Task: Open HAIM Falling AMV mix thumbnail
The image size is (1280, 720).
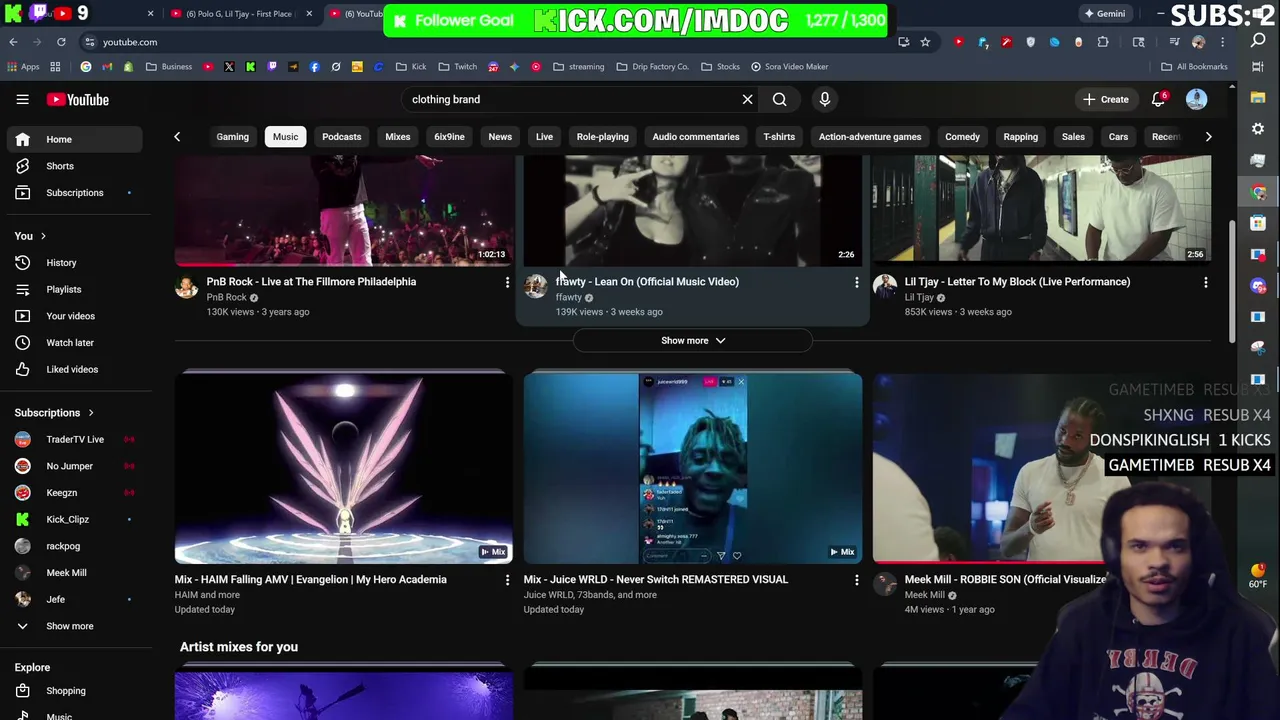Action: pos(343,468)
